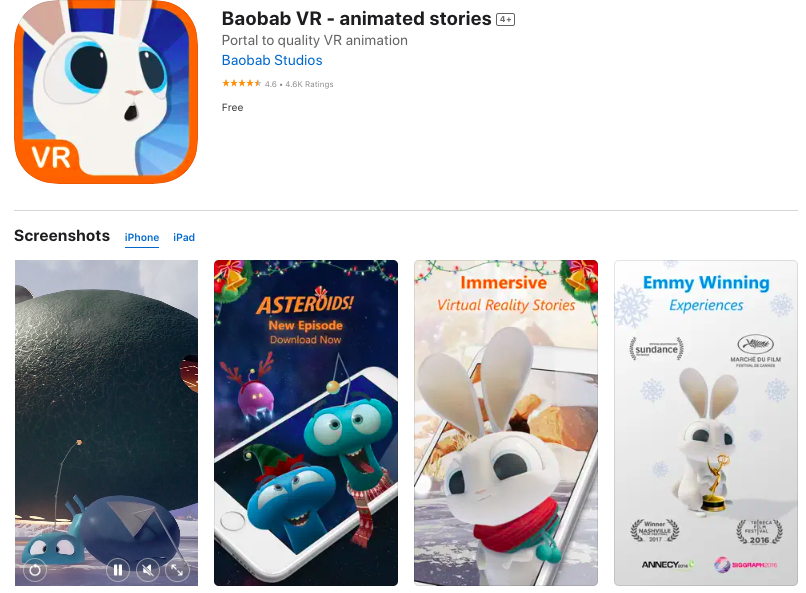Click the Free price label
This screenshot has height=593, width=806.
(x=232, y=107)
